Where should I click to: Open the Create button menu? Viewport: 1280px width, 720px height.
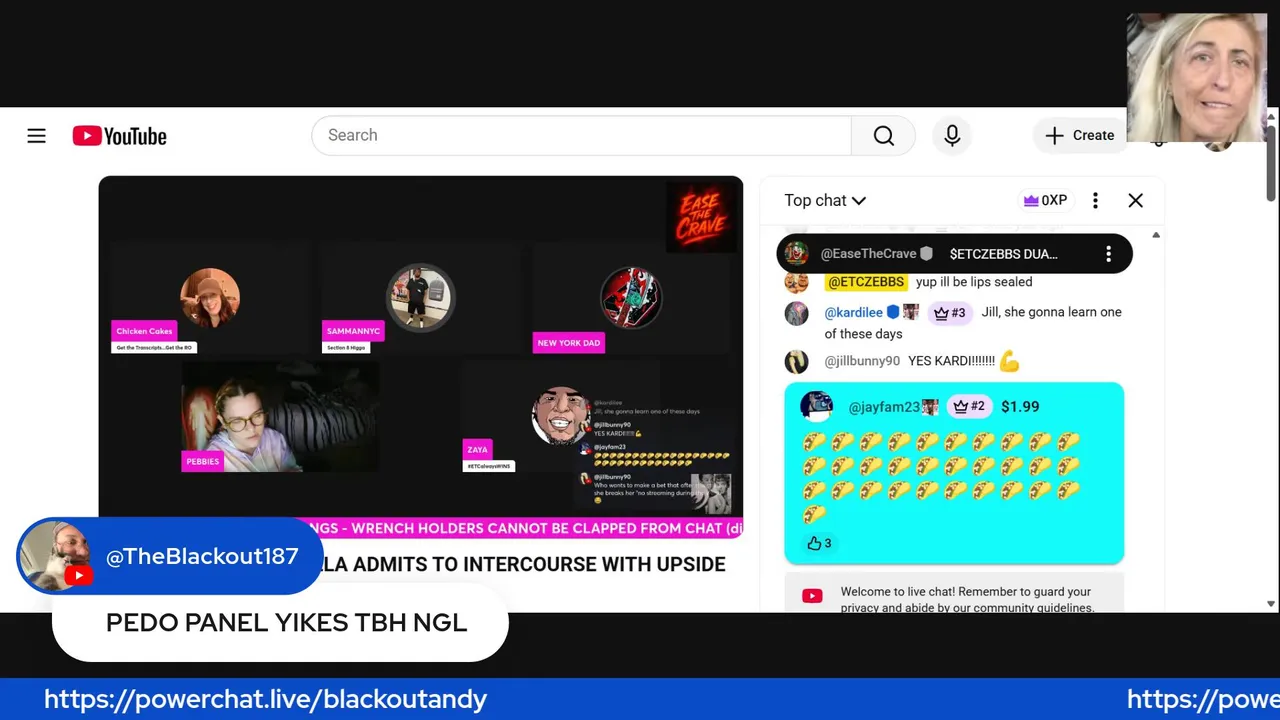1080,135
